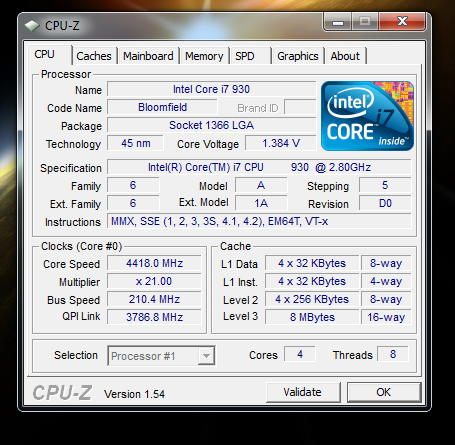455x445 pixels.
Task: Click the Ext. Family value 6
Action: (x=133, y=203)
